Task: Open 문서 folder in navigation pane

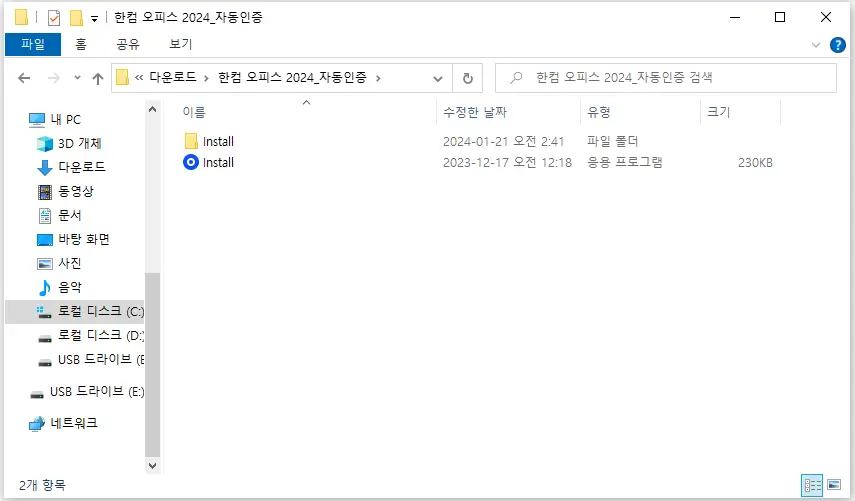Action: 70,215
